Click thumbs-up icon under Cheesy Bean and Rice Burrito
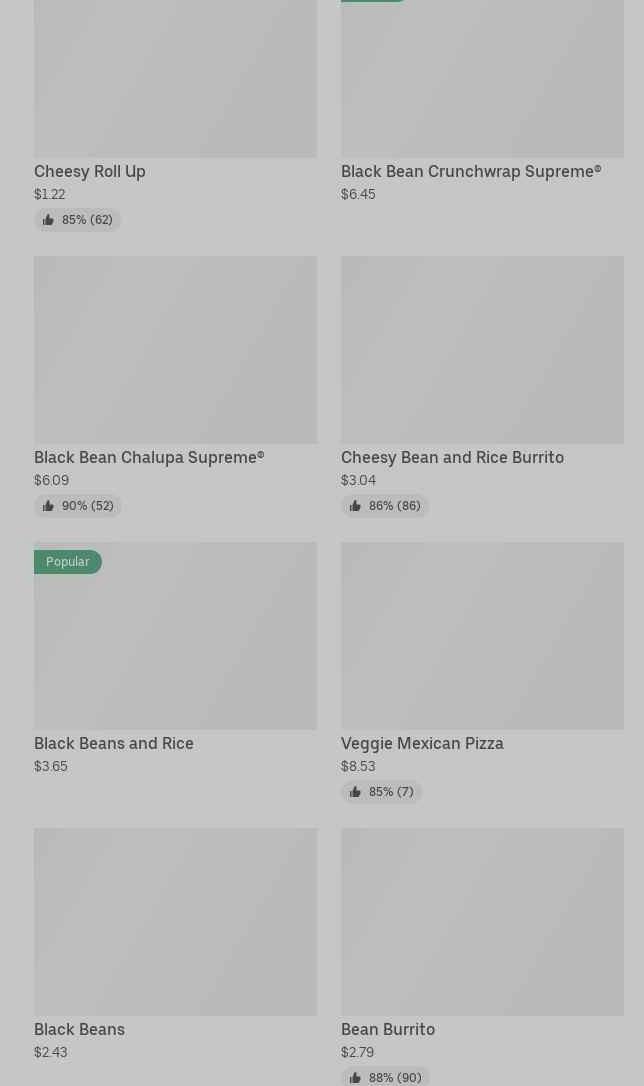 coord(355,506)
